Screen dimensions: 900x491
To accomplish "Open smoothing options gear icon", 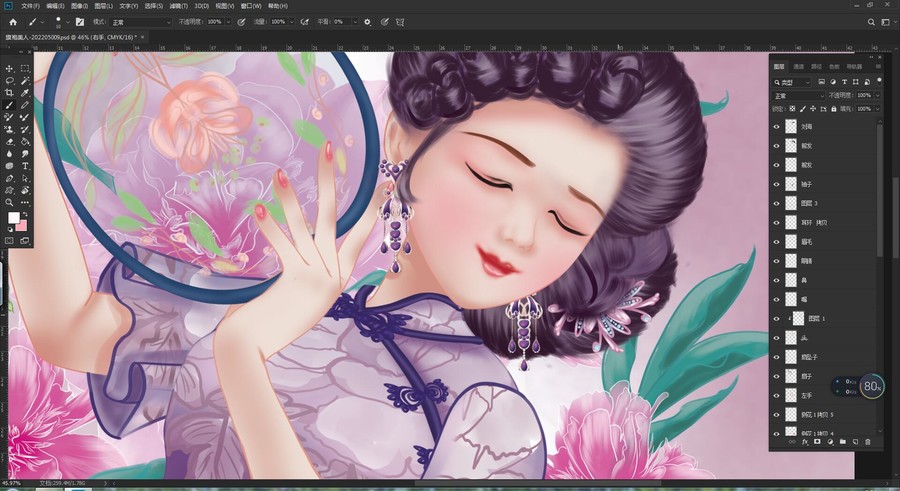I will pos(367,22).
